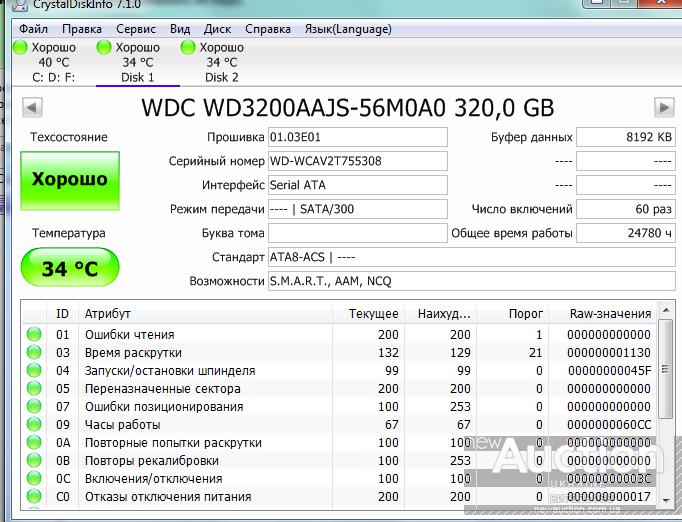Screen dimensions: 682x522
Task: Click the status dot for Ошибки позиционирования
Action: click(x=34, y=406)
